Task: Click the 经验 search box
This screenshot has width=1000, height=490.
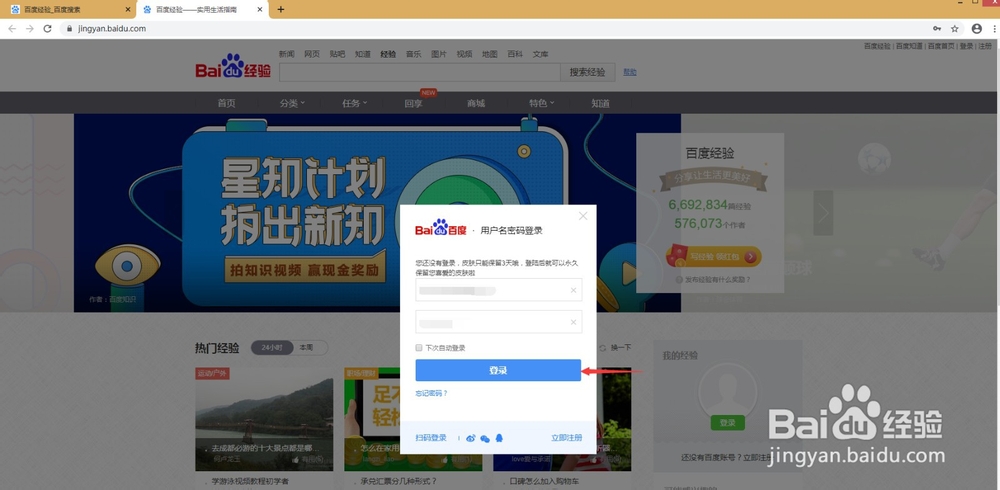Action: (420, 72)
